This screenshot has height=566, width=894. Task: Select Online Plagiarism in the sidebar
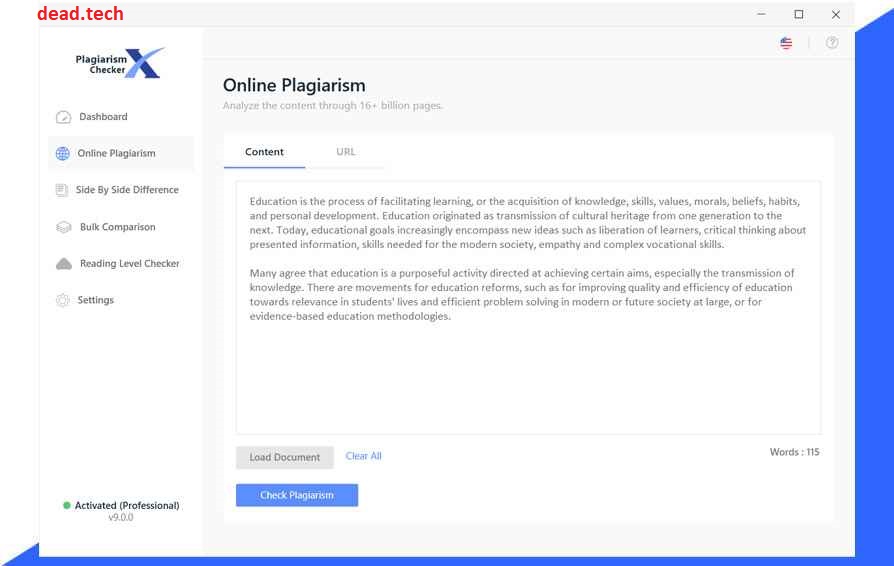[x=121, y=153]
